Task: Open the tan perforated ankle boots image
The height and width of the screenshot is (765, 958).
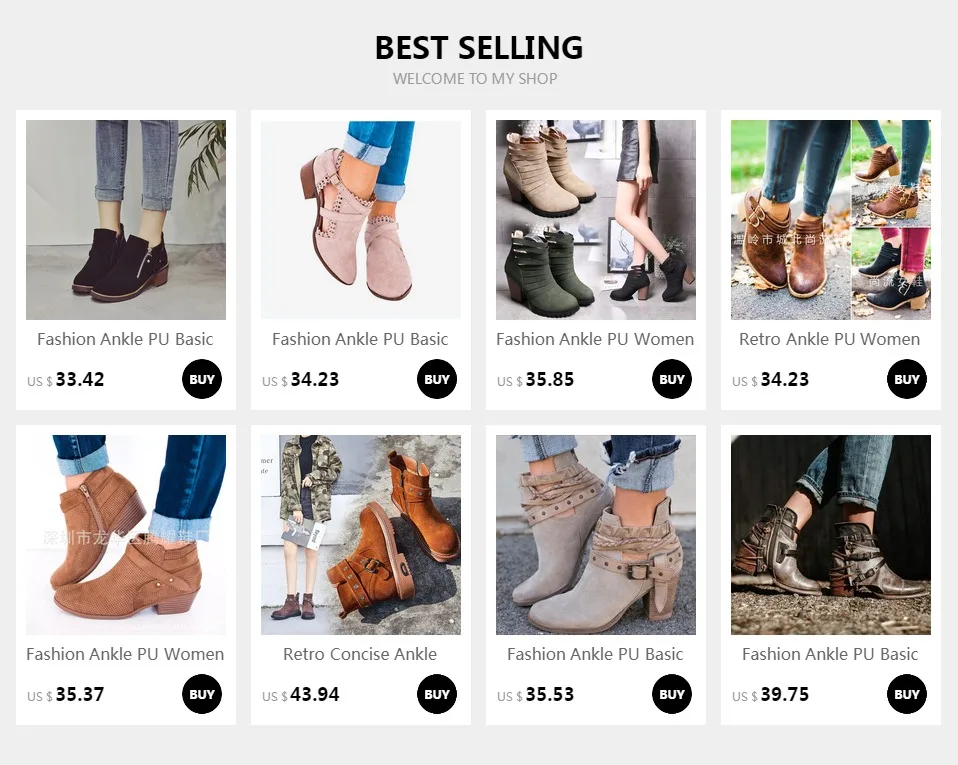Action: point(126,535)
